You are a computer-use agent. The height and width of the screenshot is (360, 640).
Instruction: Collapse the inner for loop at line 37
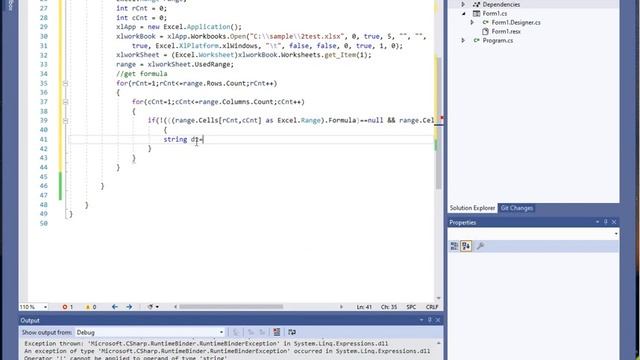pos(65,102)
